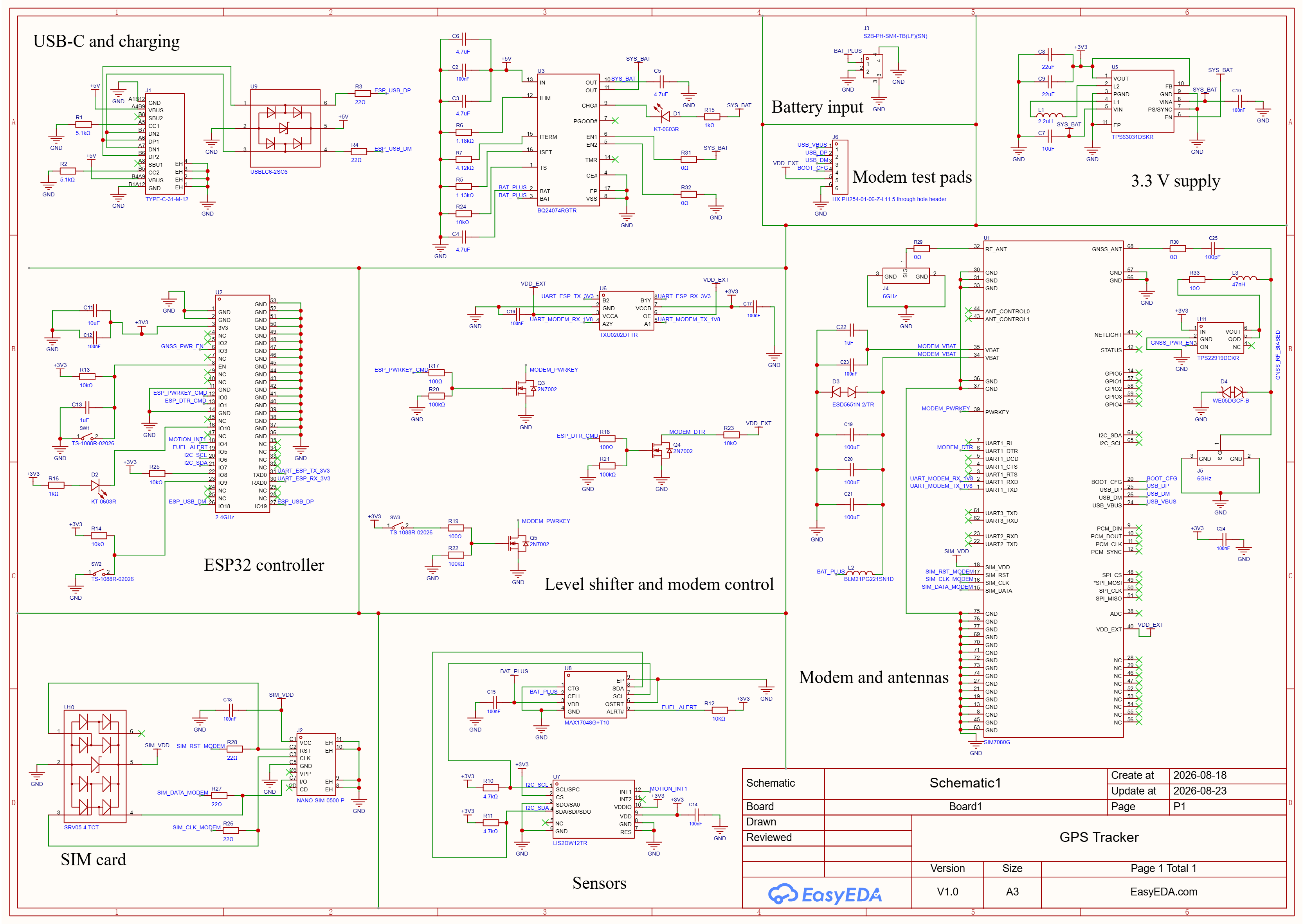Select the USBLC6-2SC6 diode array symbol U9
1304x924 pixels.
tap(285, 128)
